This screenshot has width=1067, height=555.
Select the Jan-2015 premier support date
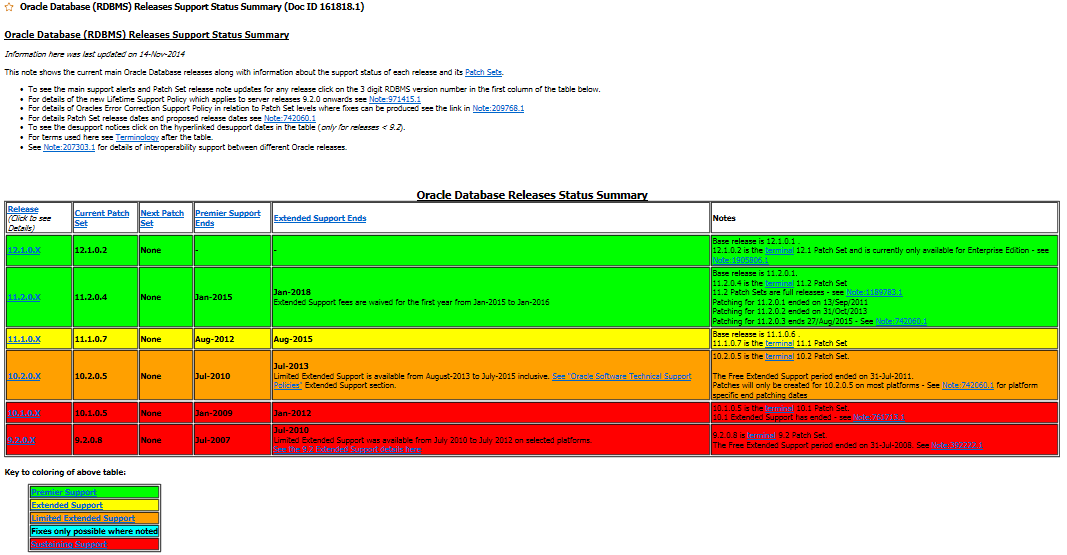click(x=214, y=297)
